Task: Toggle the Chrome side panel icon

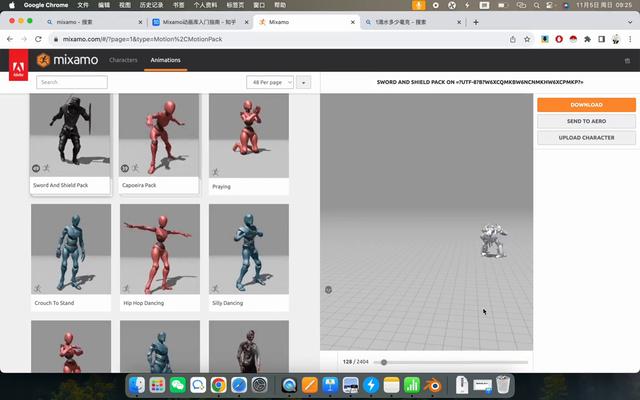Action: [x=602, y=39]
